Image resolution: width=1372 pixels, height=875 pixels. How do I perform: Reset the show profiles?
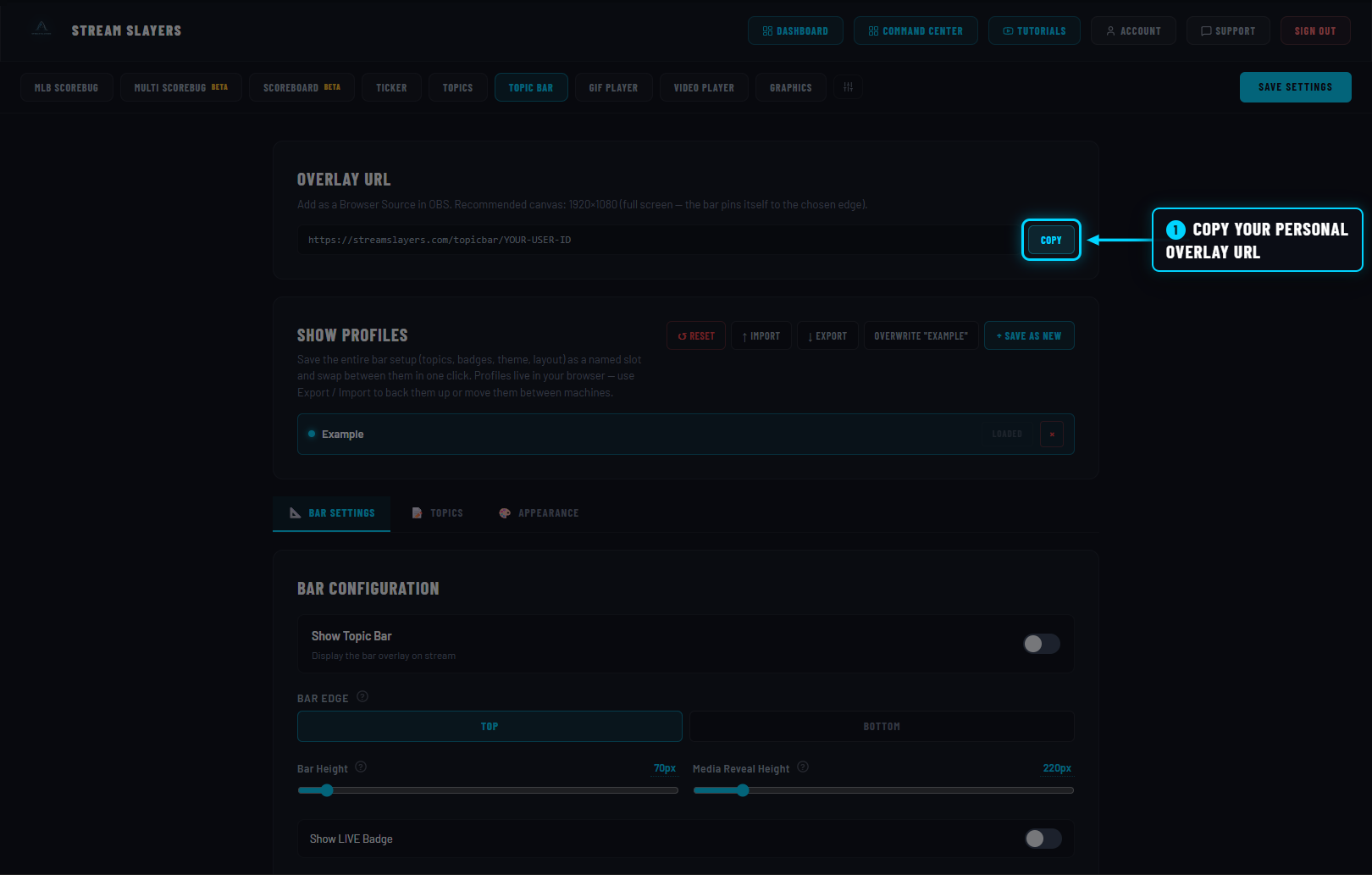pos(696,335)
